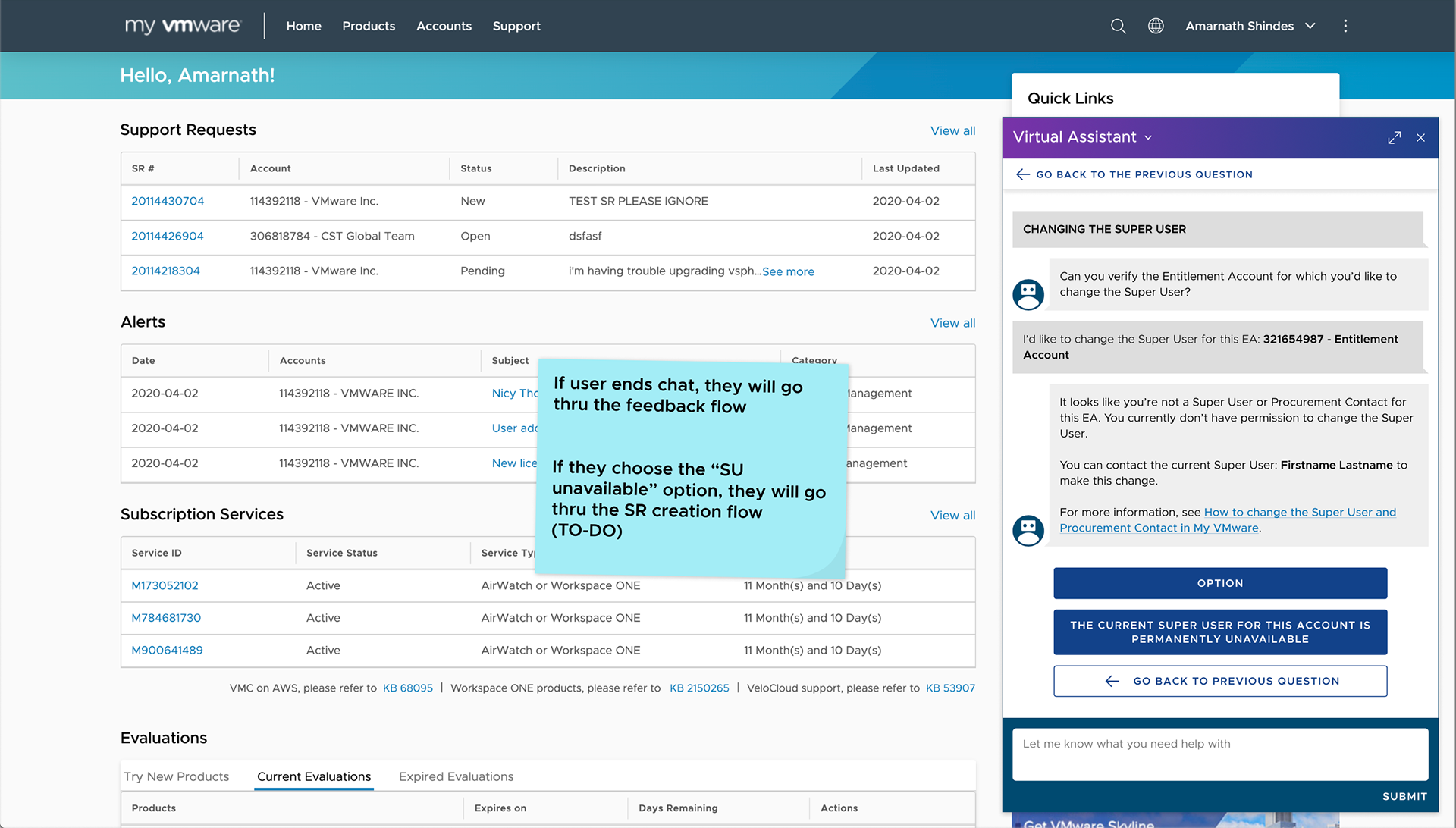Open How to change the Super User article link
1456x828 pixels.
[1227, 520]
